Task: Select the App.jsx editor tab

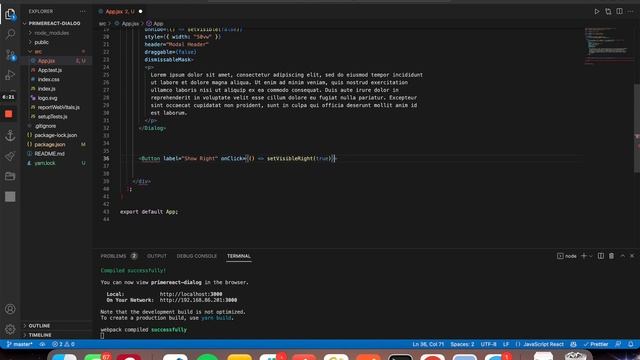Action: pos(119,11)
